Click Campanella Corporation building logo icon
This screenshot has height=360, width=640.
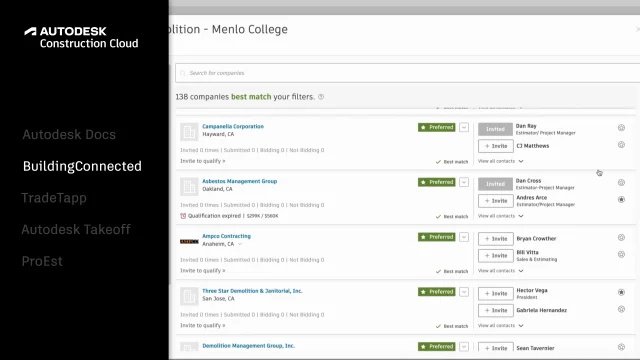pyautogui.click(x=189, y=132)
